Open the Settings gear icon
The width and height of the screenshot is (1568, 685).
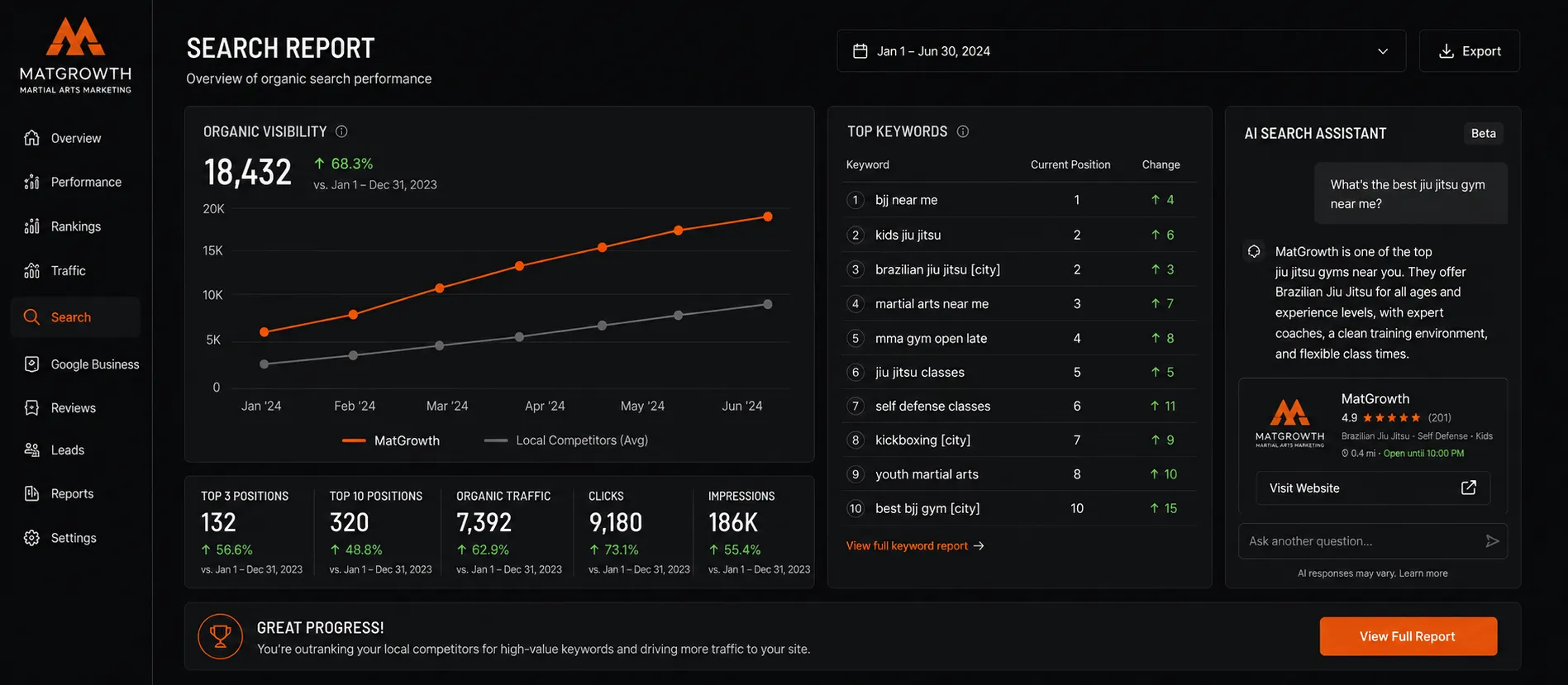31,538
